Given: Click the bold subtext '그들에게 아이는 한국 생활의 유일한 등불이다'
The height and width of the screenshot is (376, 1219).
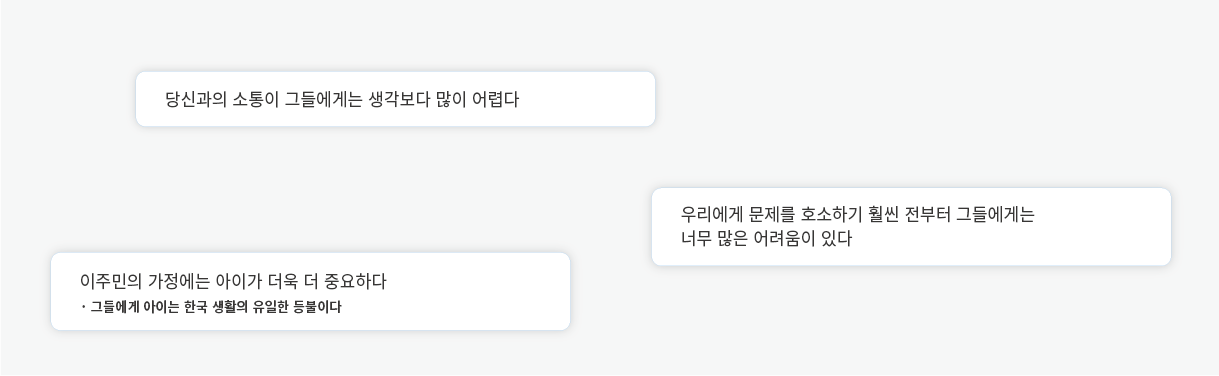Looking at the screenshot, I should click(215, 308).
